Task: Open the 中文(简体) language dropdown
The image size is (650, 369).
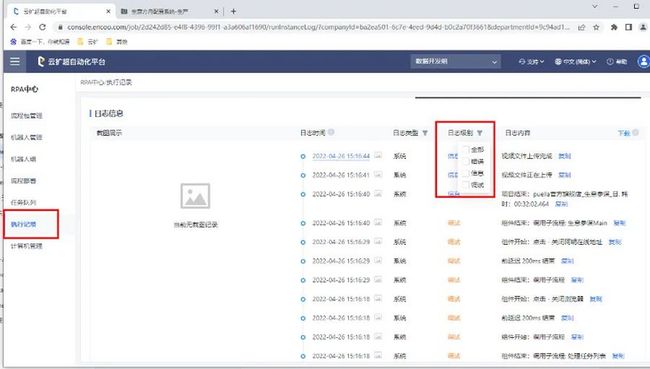Action: click(575, 61)
